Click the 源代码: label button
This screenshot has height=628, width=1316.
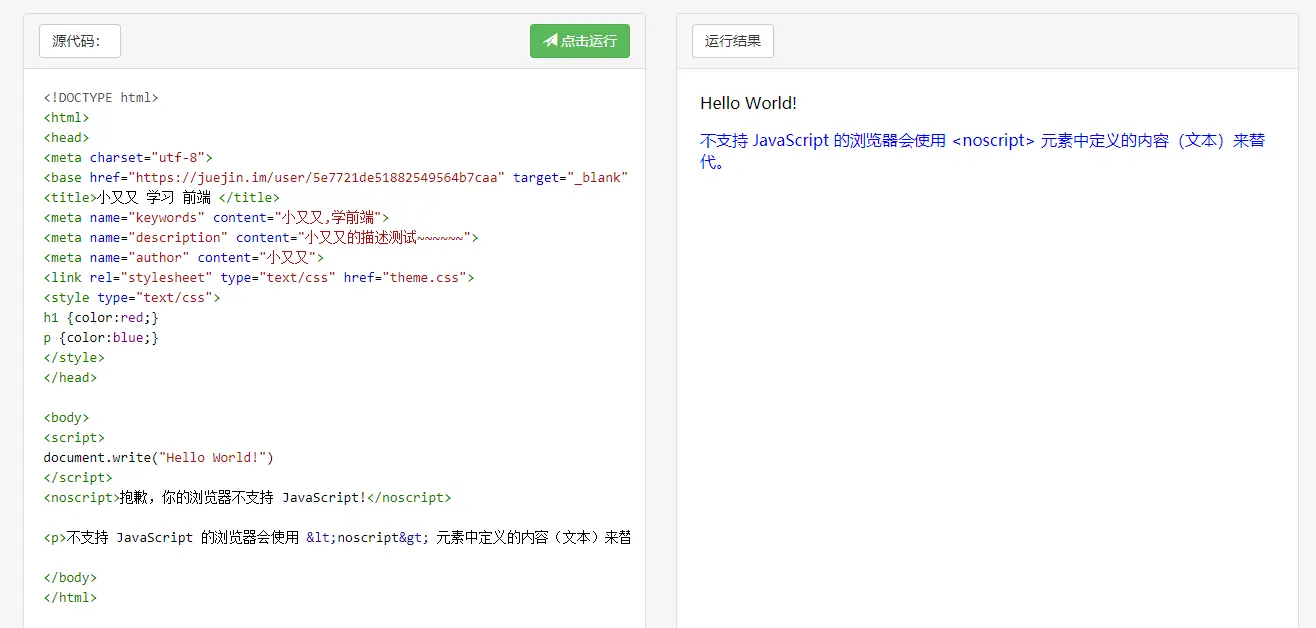point(80,41)
